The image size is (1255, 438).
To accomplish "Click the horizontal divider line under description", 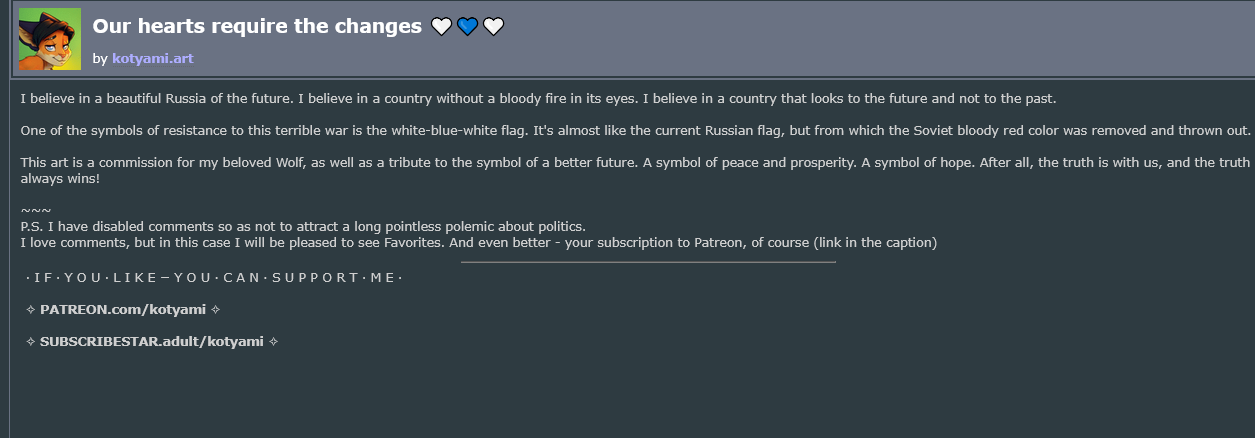I will (648, 262).
